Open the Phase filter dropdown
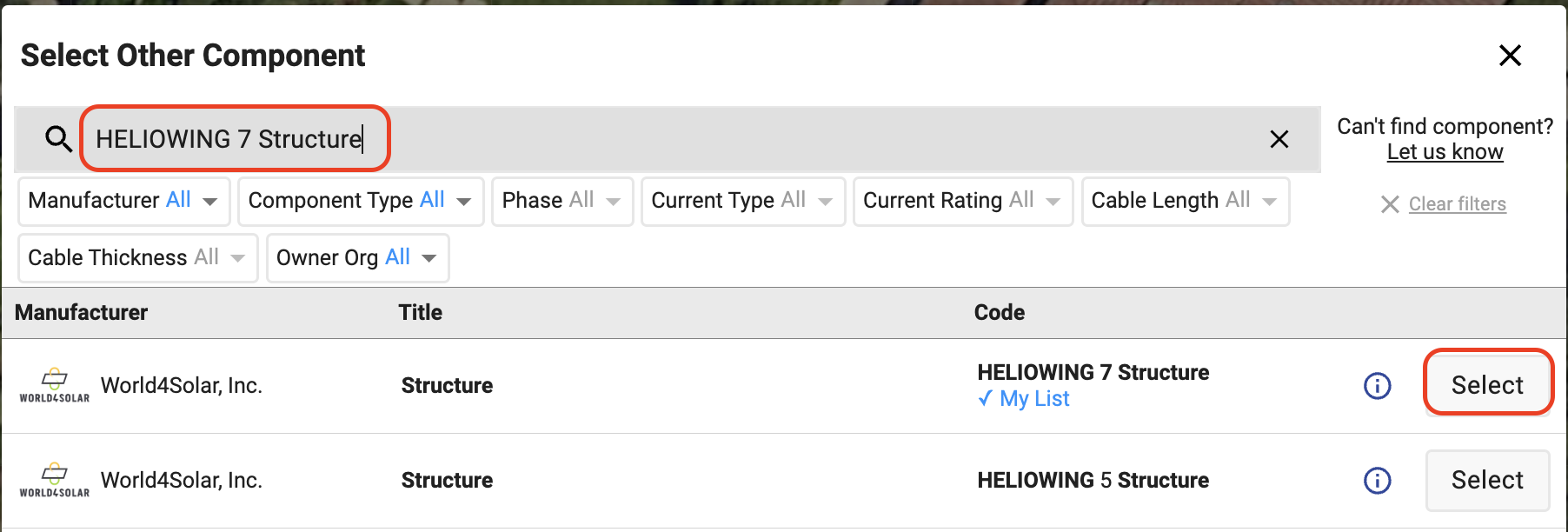1568x532 pixels. [561, 201]
